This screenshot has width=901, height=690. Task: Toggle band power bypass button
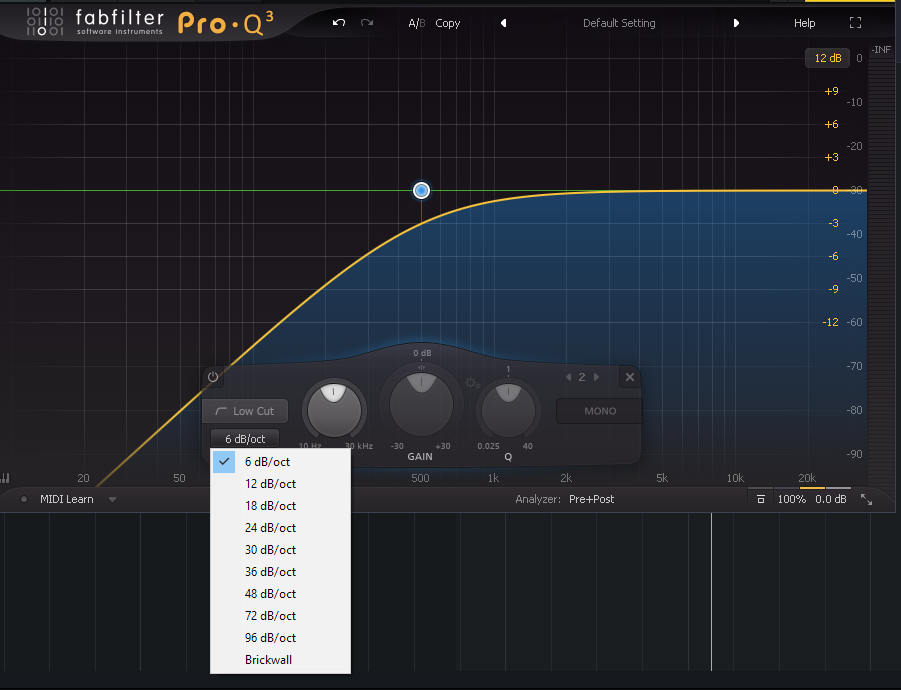pos(213,377)
